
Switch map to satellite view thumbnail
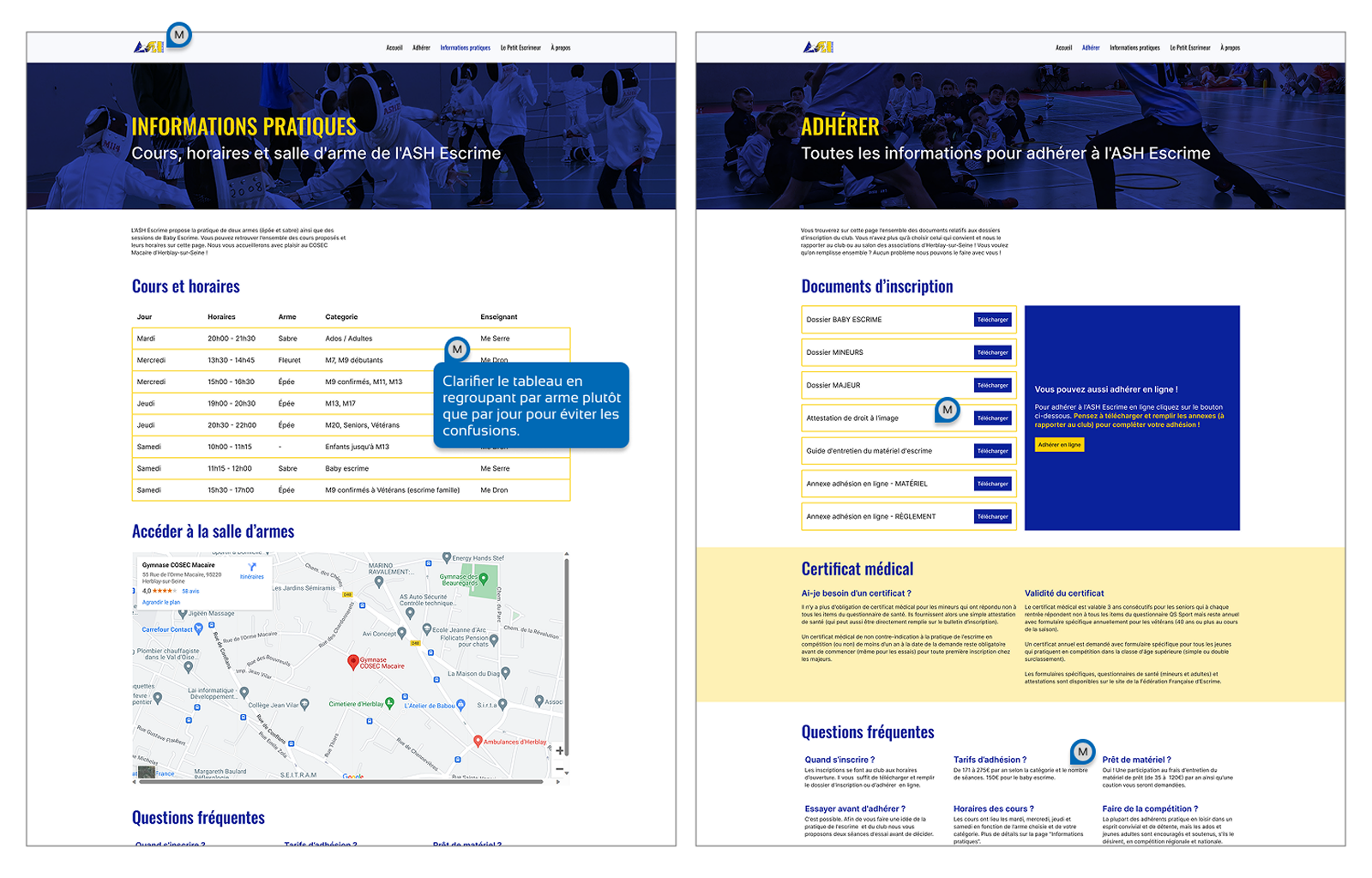coord(147,773)
